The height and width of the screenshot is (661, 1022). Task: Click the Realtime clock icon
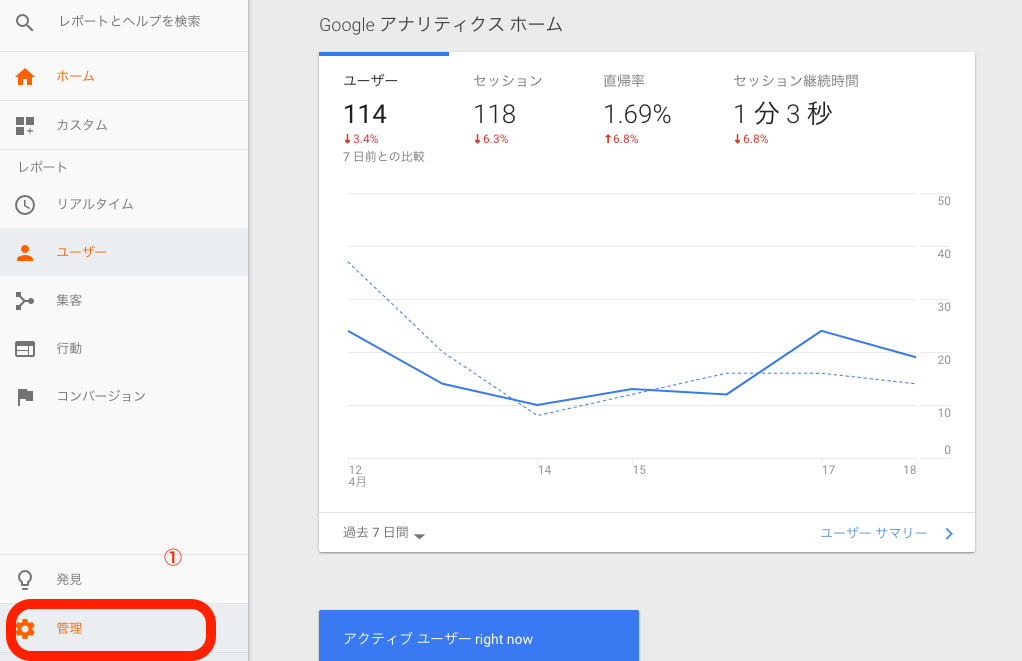pyautogui.click(x=25, y=205)
